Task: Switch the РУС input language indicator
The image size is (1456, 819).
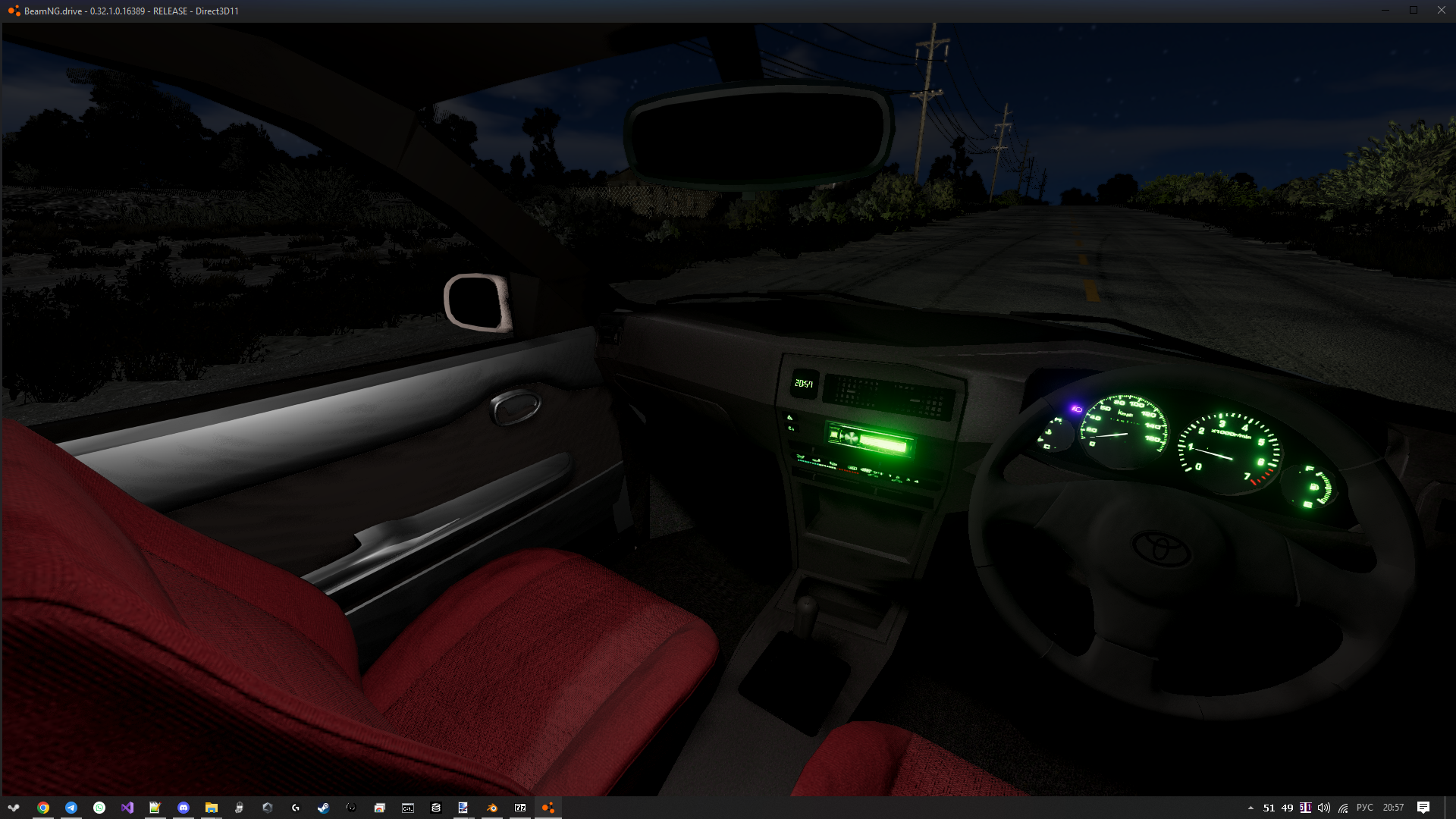Action: coord(1364,808)
